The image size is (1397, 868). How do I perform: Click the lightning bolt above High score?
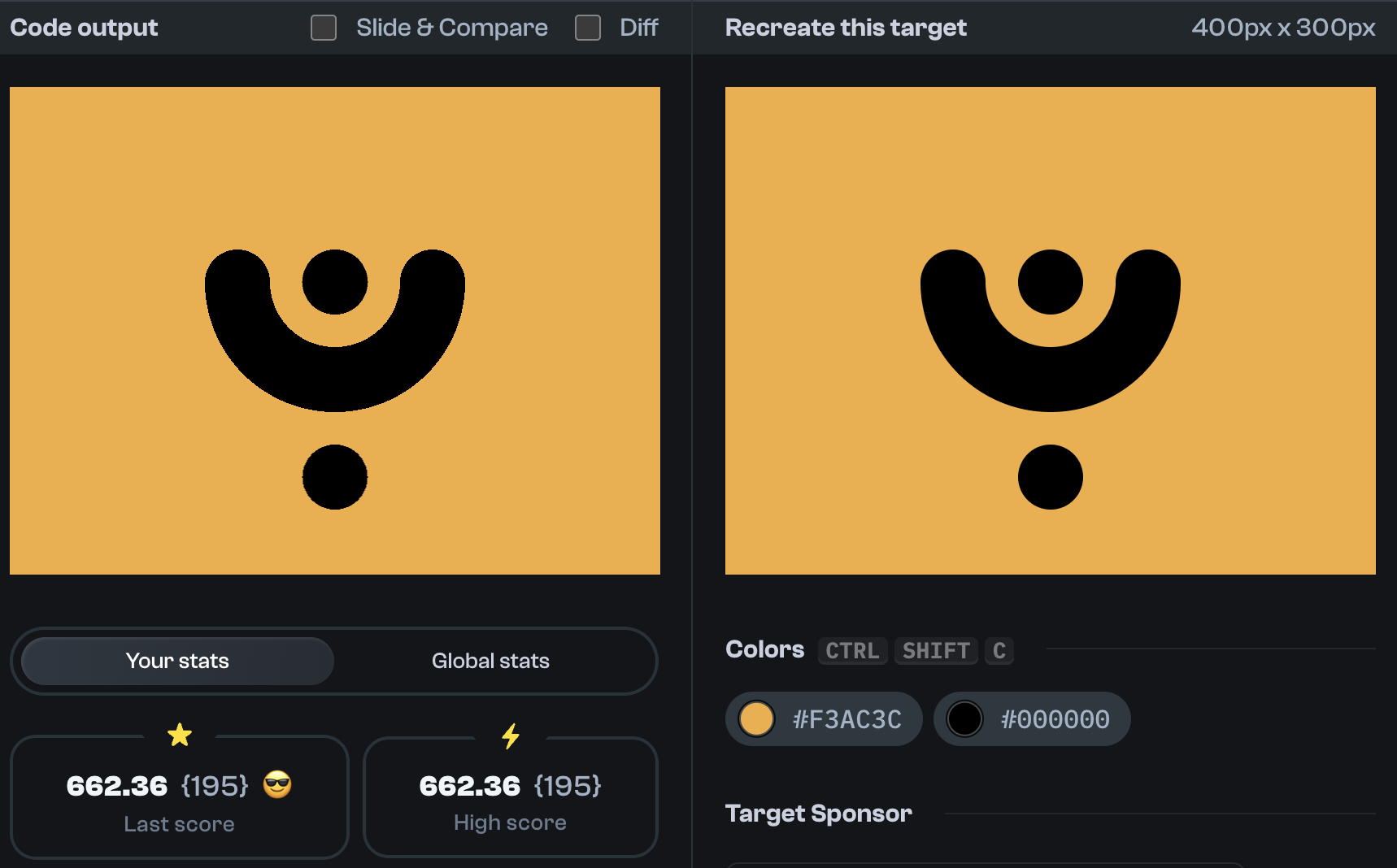510,736
